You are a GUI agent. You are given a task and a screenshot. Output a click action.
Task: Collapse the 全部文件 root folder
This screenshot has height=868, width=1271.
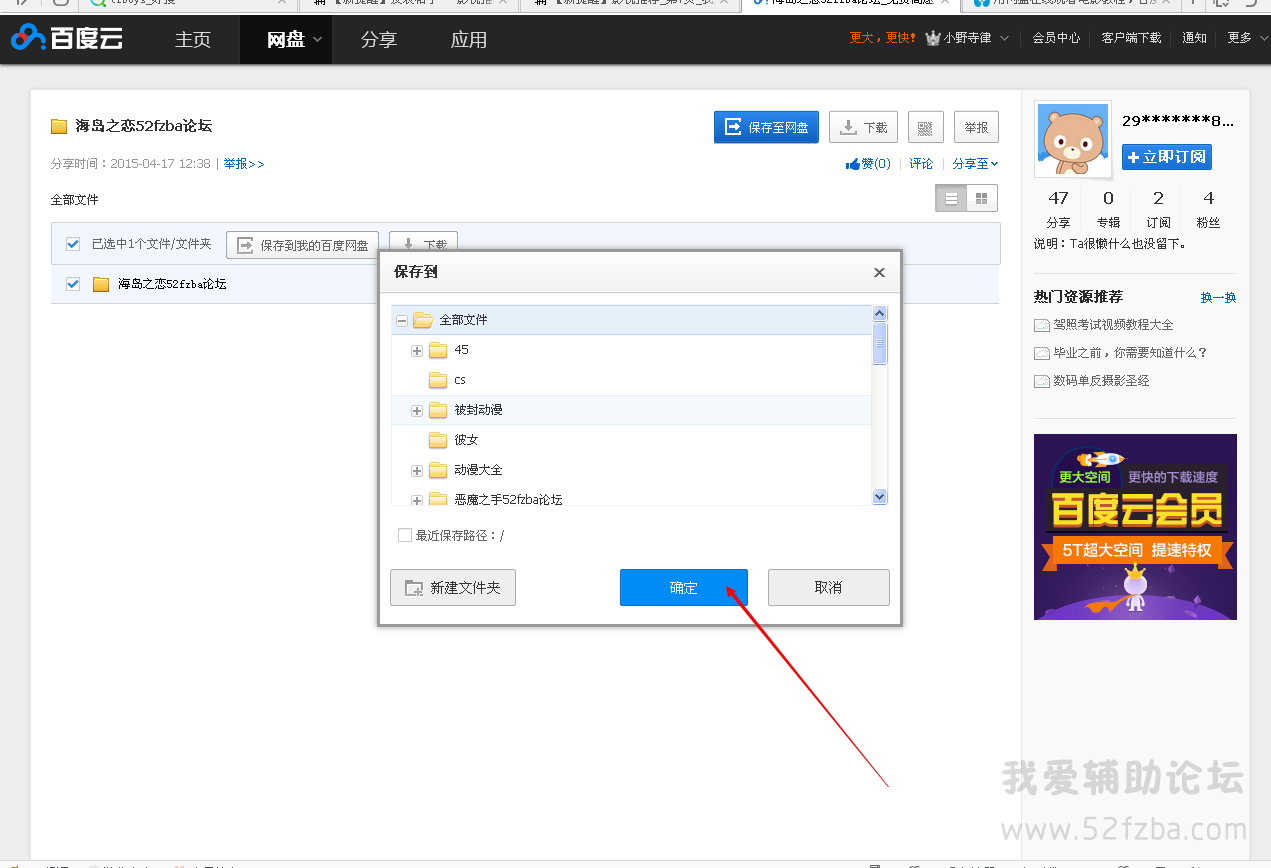(402, 320)
